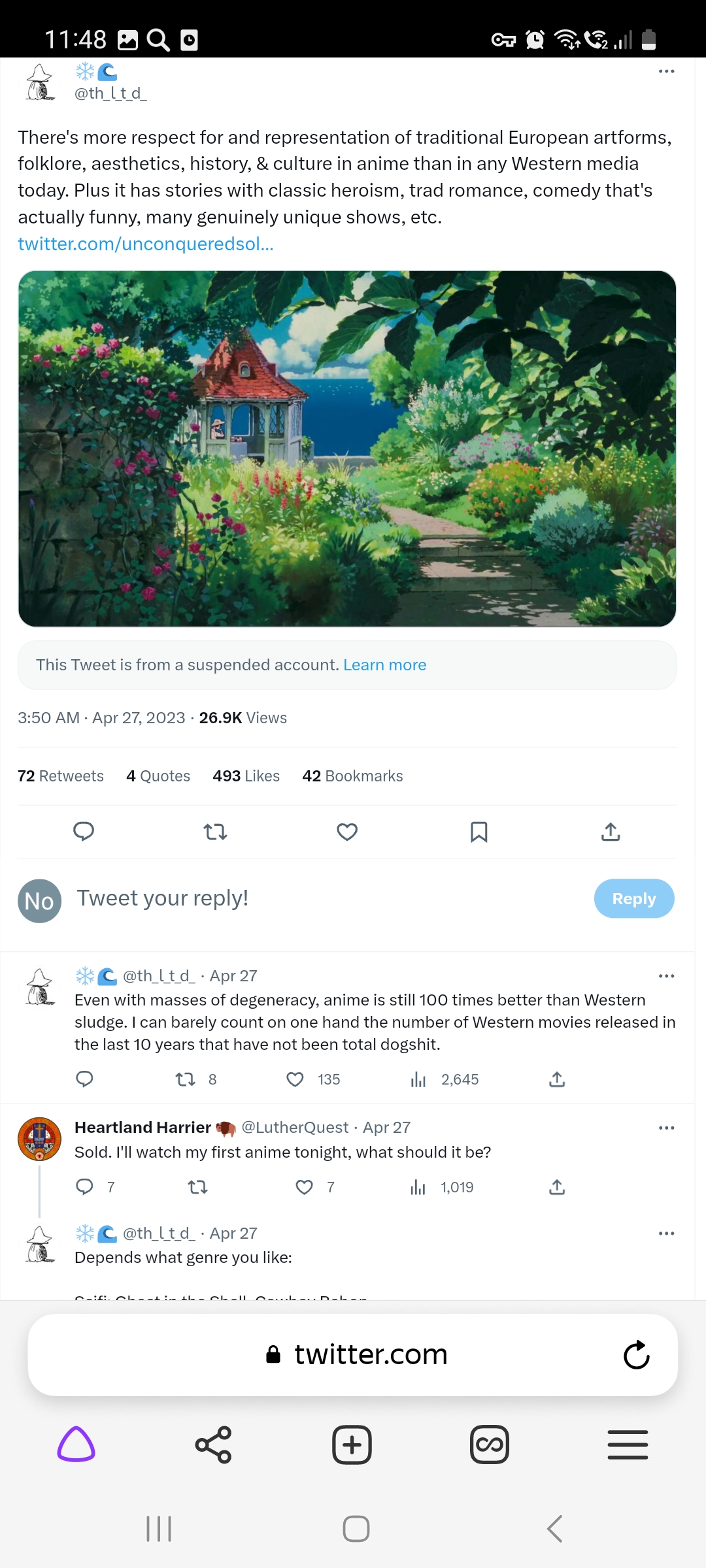This screenshot has width=706, height=1568.
Task: Retweet the main tweet
Action: pos(215,832)
